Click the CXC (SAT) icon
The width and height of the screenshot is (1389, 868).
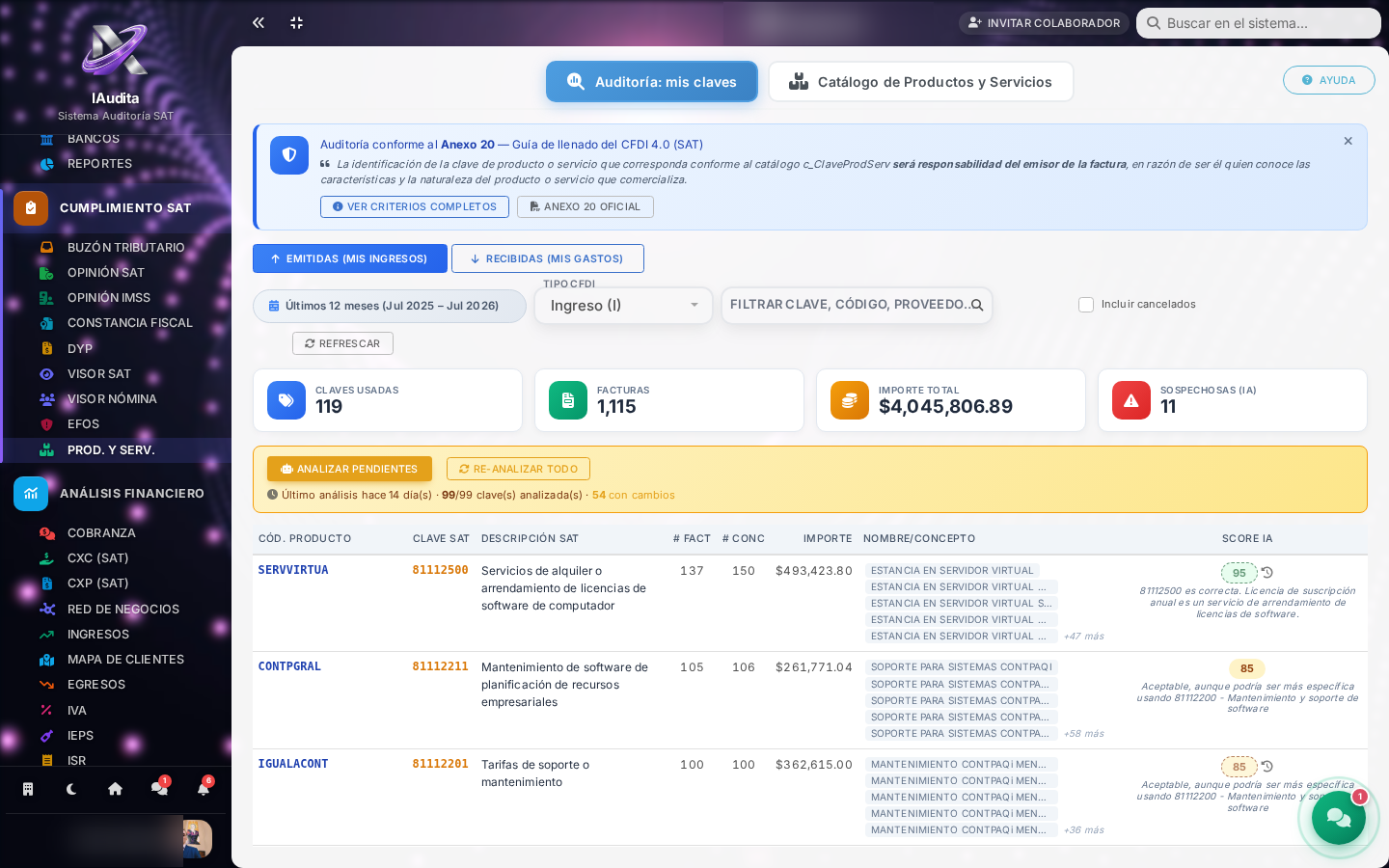coord(46,557)
